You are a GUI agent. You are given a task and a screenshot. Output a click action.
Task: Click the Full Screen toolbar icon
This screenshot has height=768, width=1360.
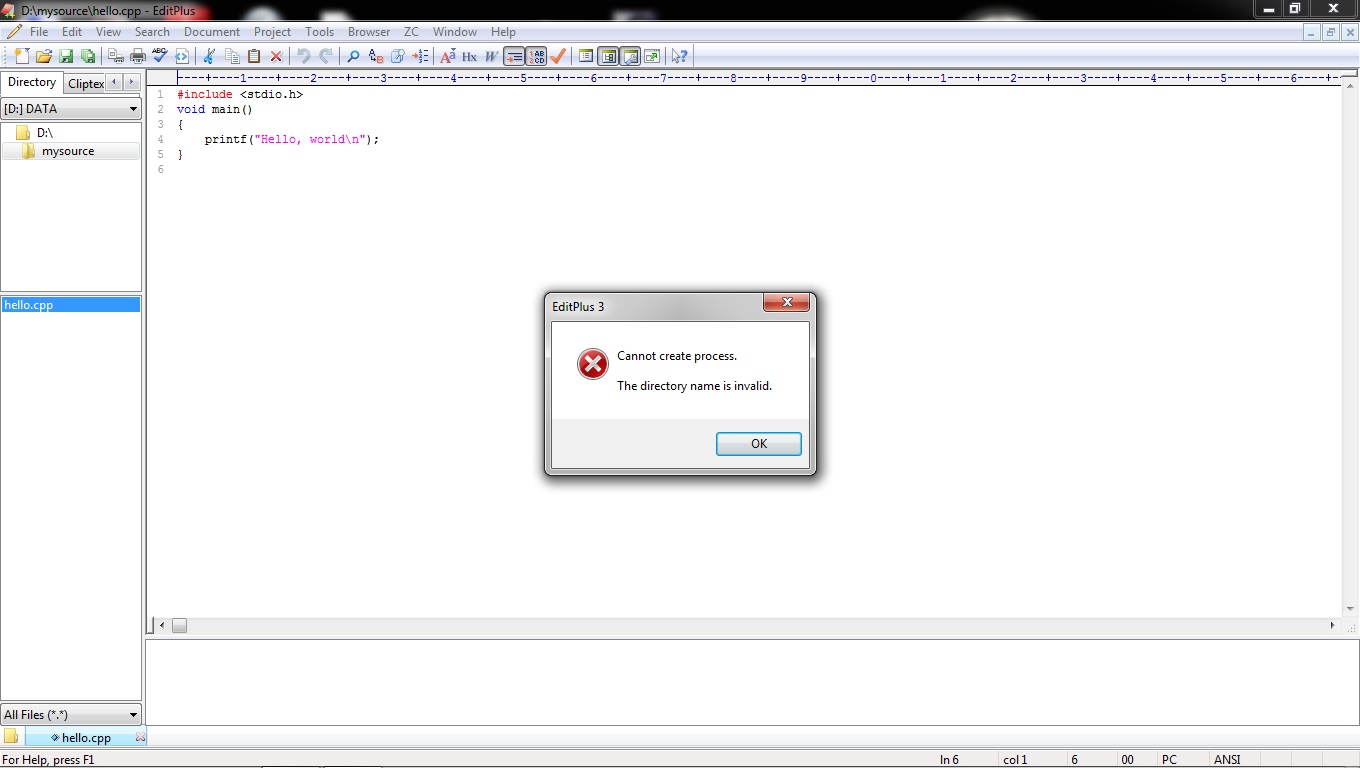(652, 56)
